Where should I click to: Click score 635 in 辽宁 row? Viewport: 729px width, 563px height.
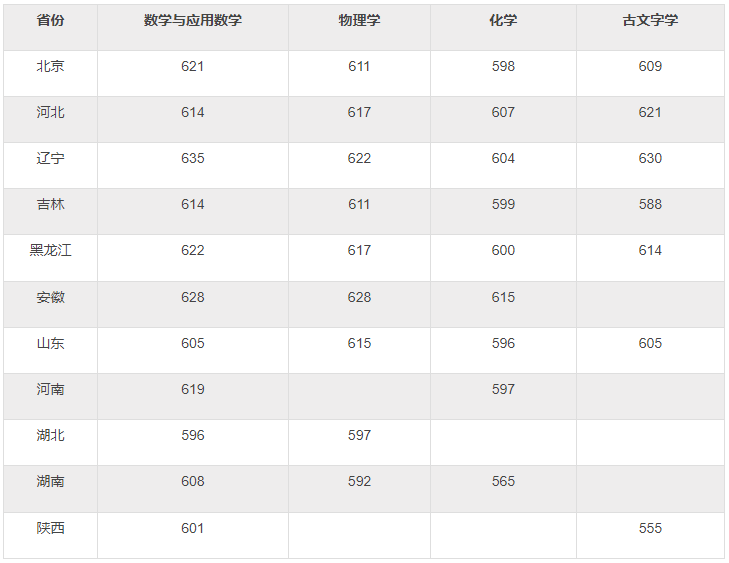click(193, 158)
